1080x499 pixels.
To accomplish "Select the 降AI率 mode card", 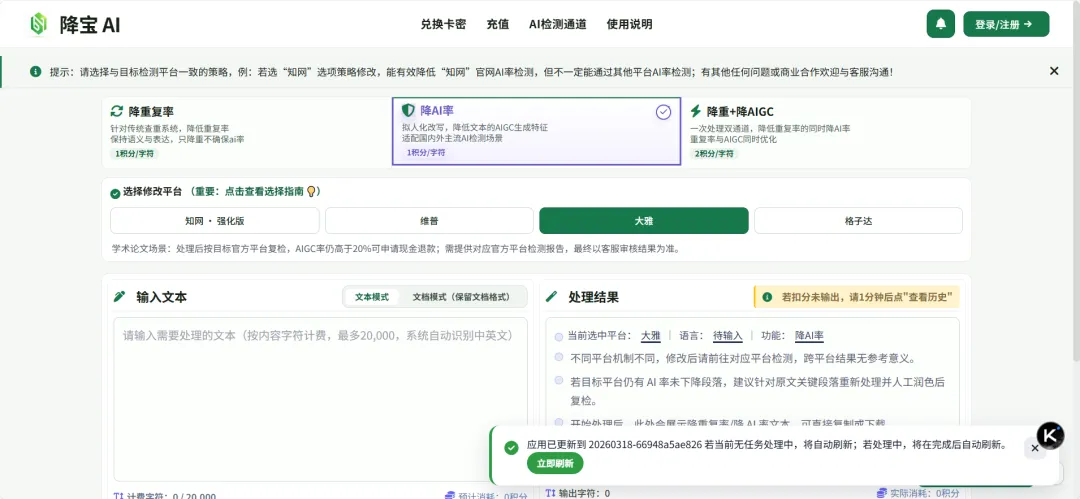I will tap(537, 132).
